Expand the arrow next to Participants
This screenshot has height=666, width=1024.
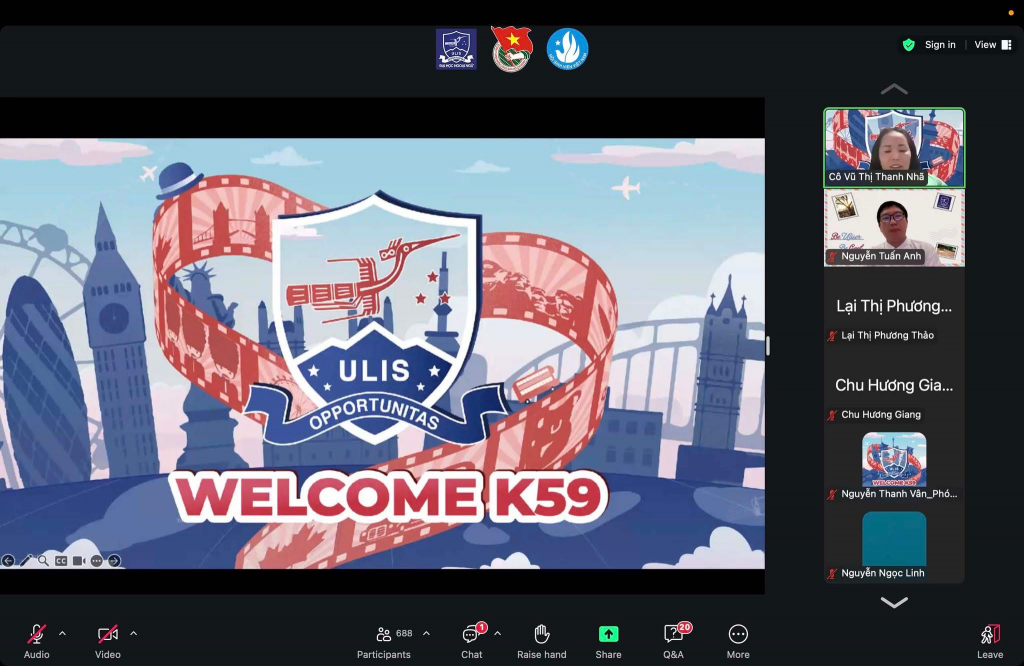click(426, 633)
